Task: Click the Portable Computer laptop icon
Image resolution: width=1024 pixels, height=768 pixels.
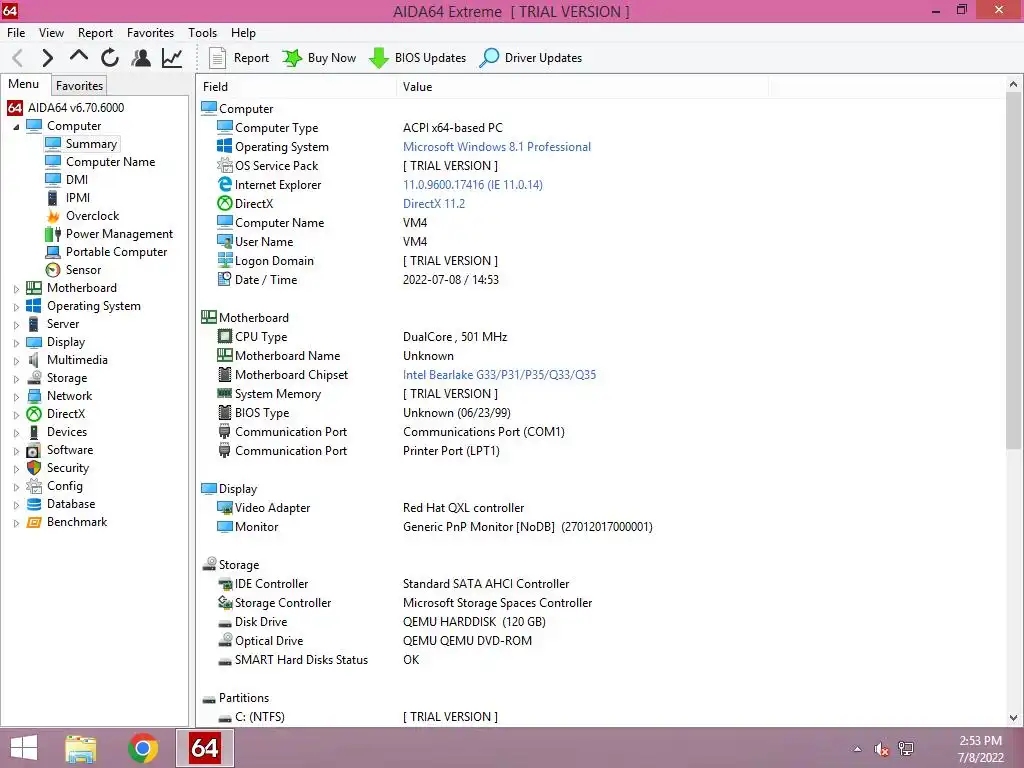Action: point(53,252)
